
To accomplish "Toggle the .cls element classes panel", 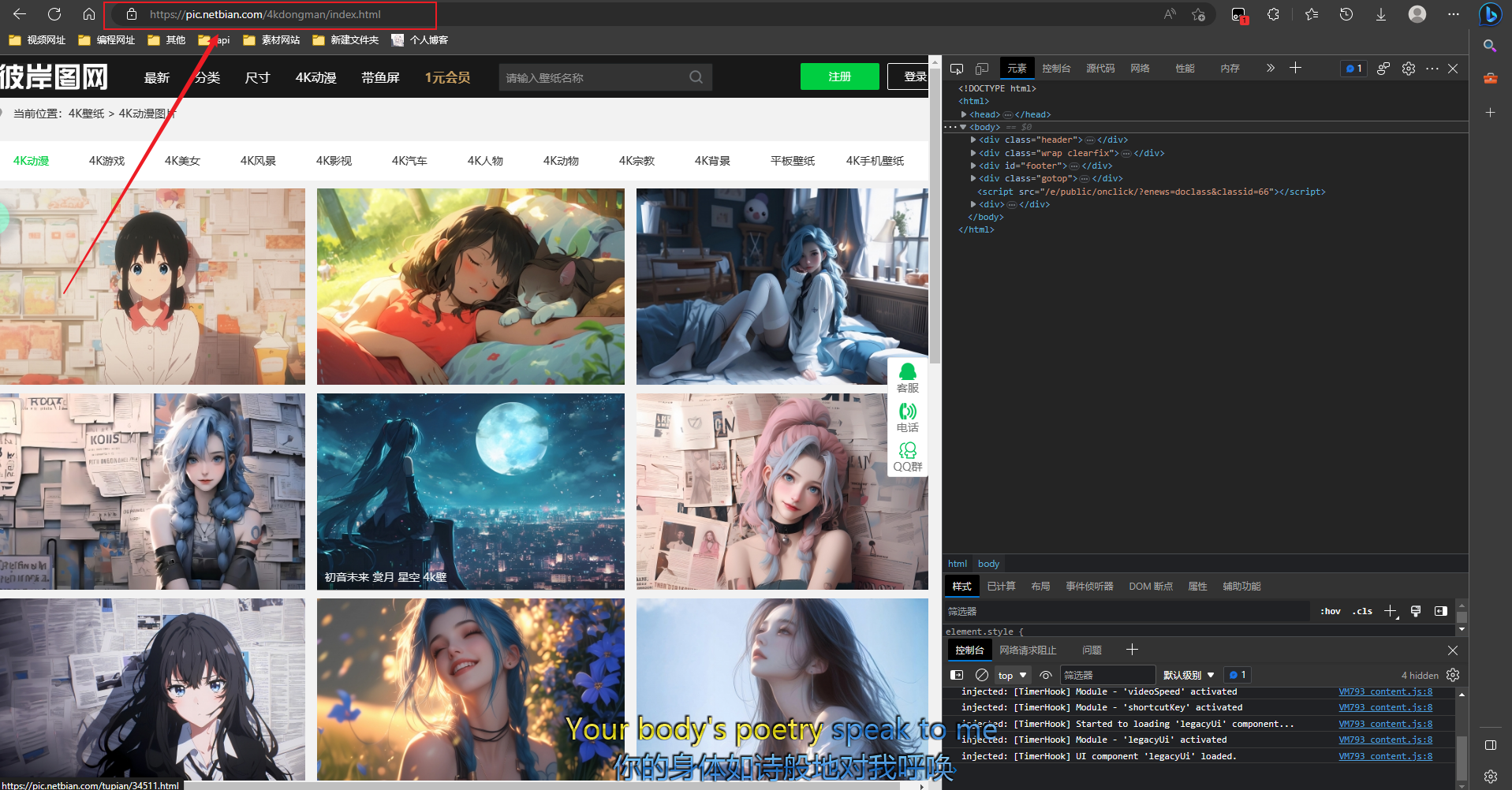I will tap(1362, 611).
